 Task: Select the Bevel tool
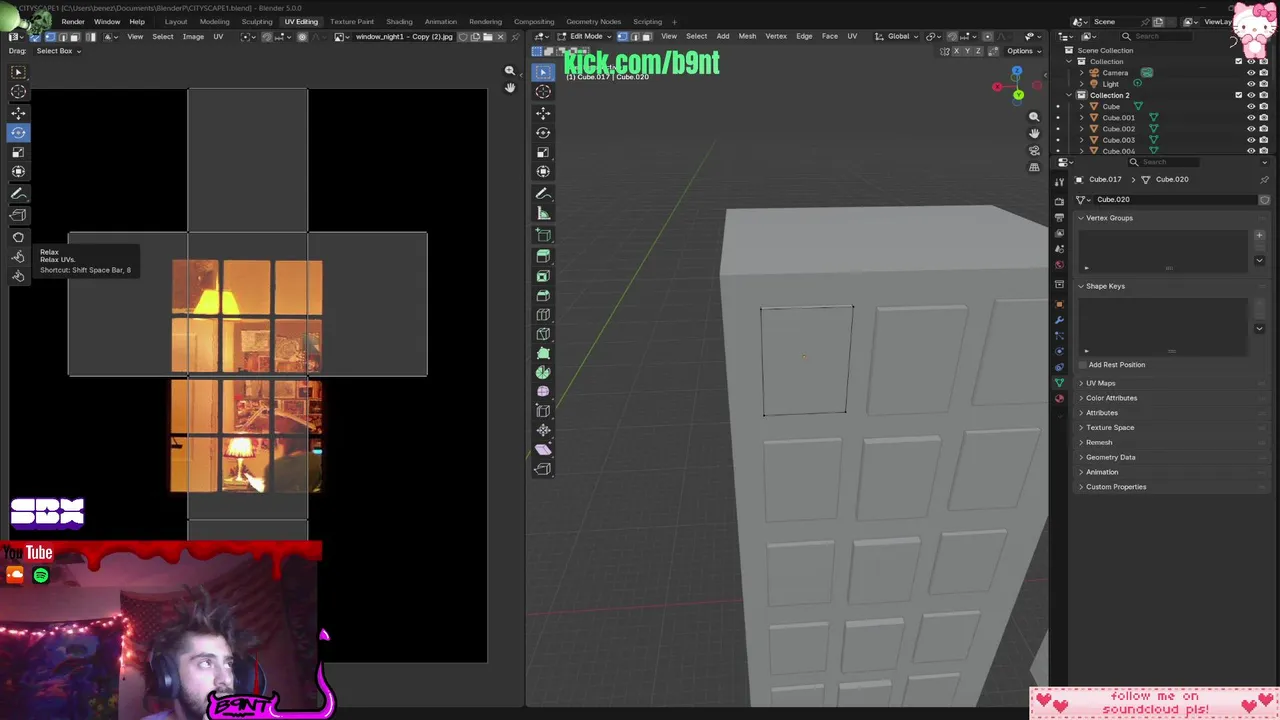(543, 296)
